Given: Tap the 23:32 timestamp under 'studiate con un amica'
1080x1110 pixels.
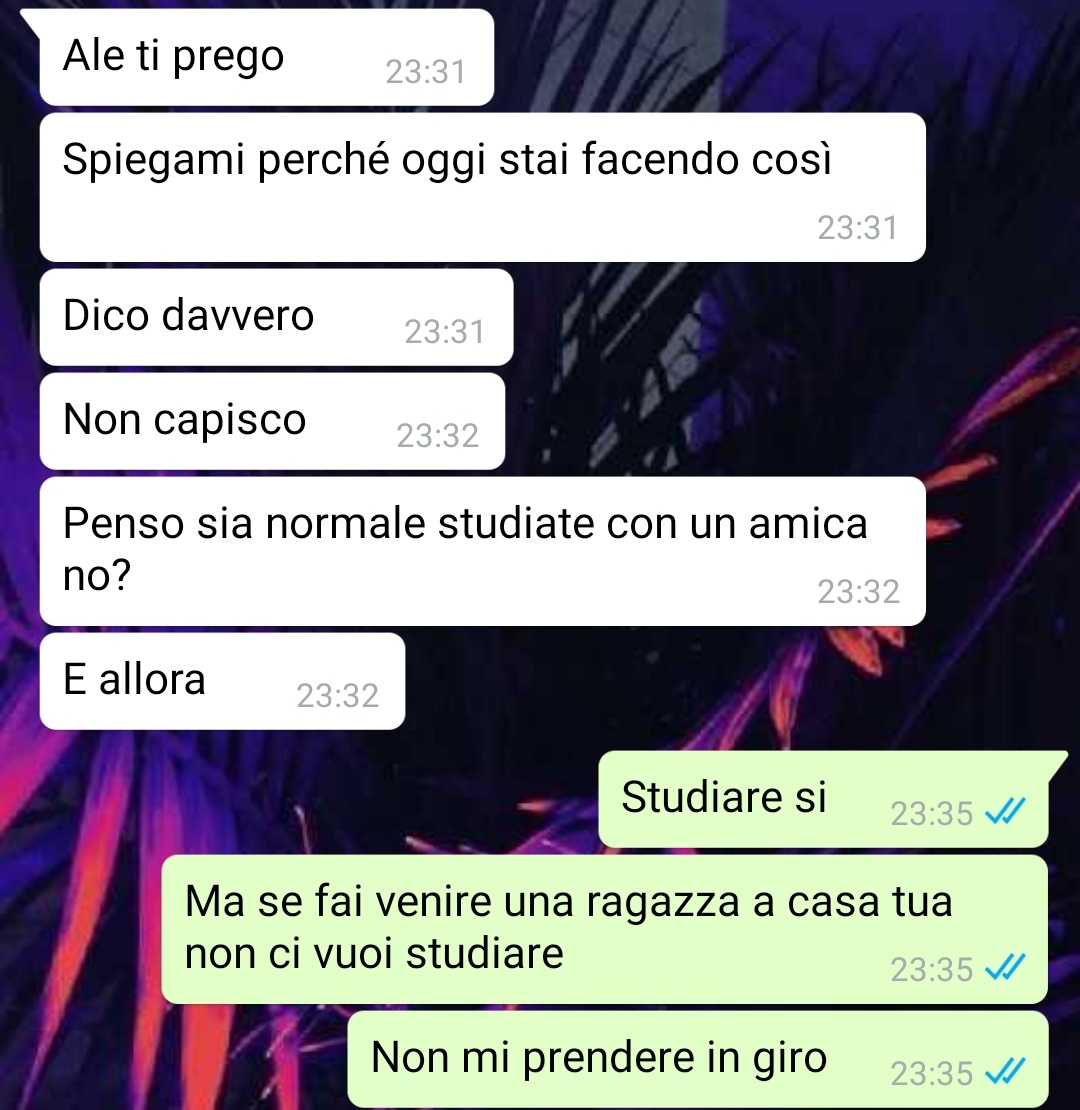Looking at the screenshot, I should tap(858, 592).
